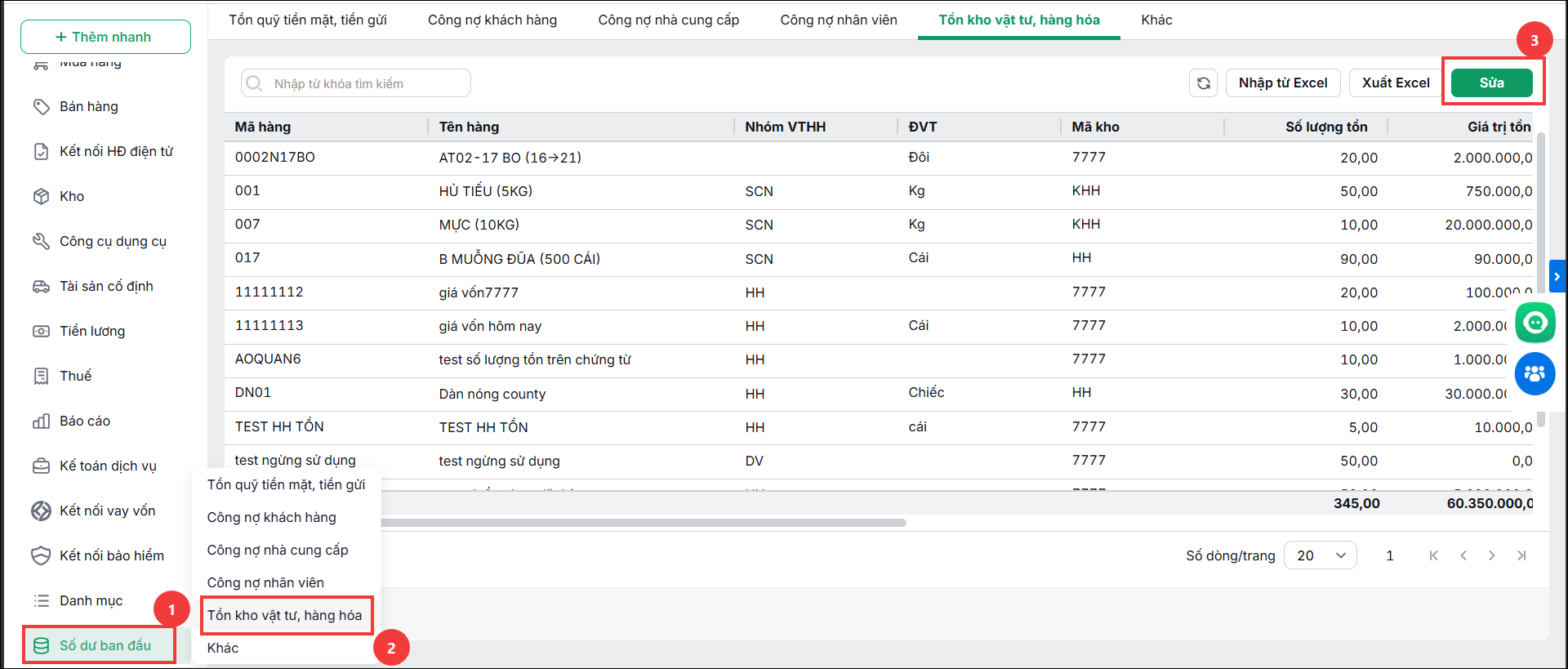This screenshot has width=1568, height=669.
Task: Click the Bán hàng tag icon
Action: (41, 107)
